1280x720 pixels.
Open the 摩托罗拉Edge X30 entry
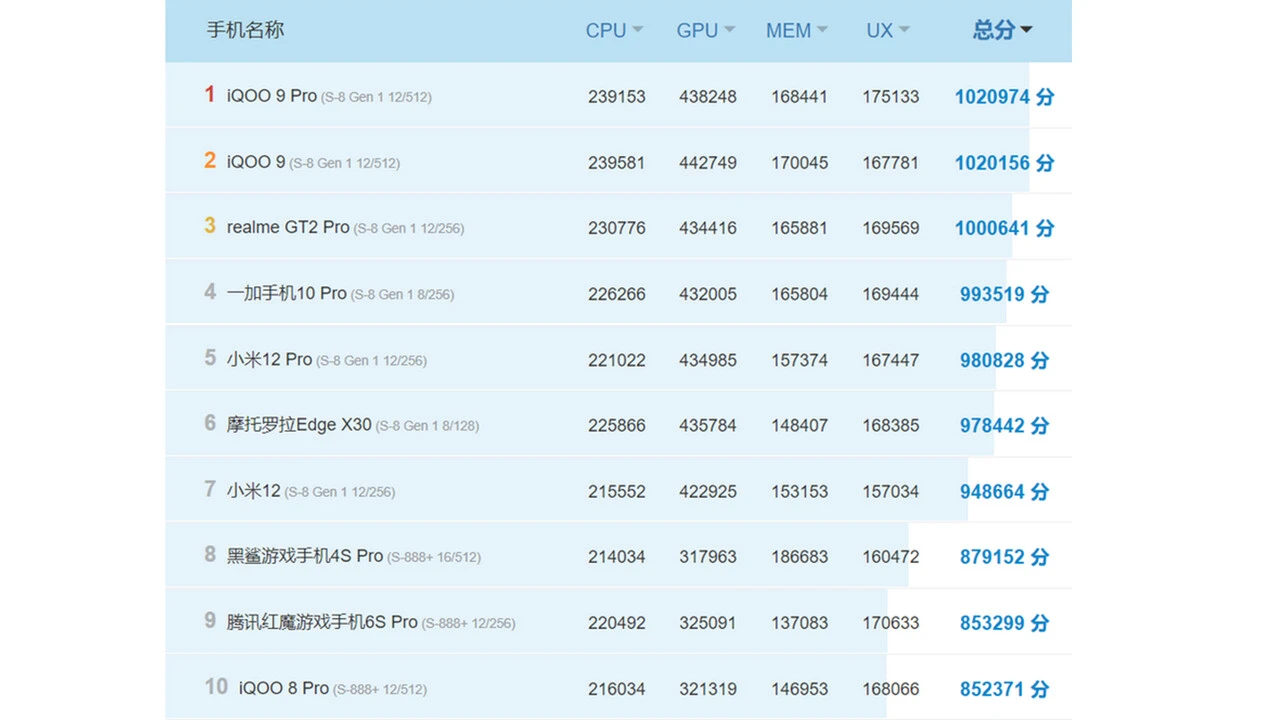pos(299,425)
